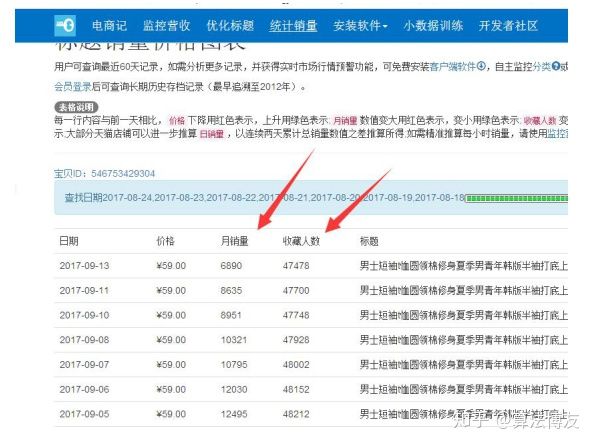Click the 收藏人数 column header
Screen dimensions: 595x446
click(301, 241)
